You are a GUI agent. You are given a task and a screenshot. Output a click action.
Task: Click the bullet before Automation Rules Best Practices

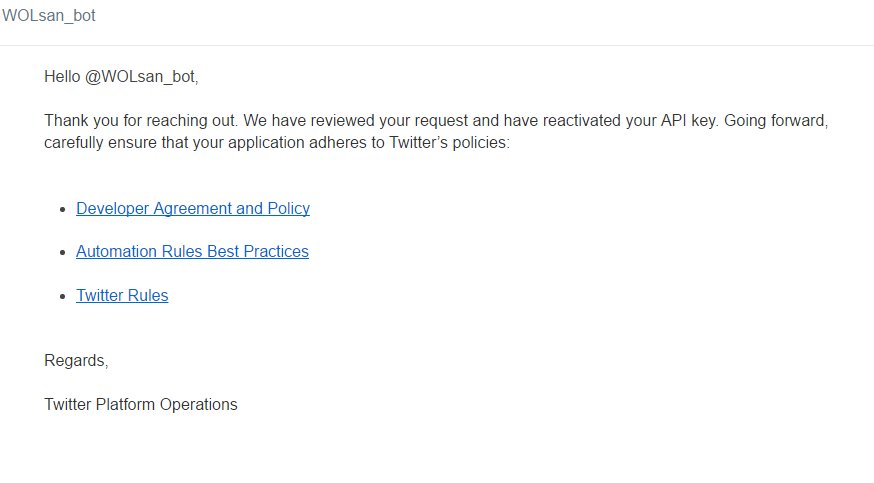pyautogui.click(x=63, y=252)
